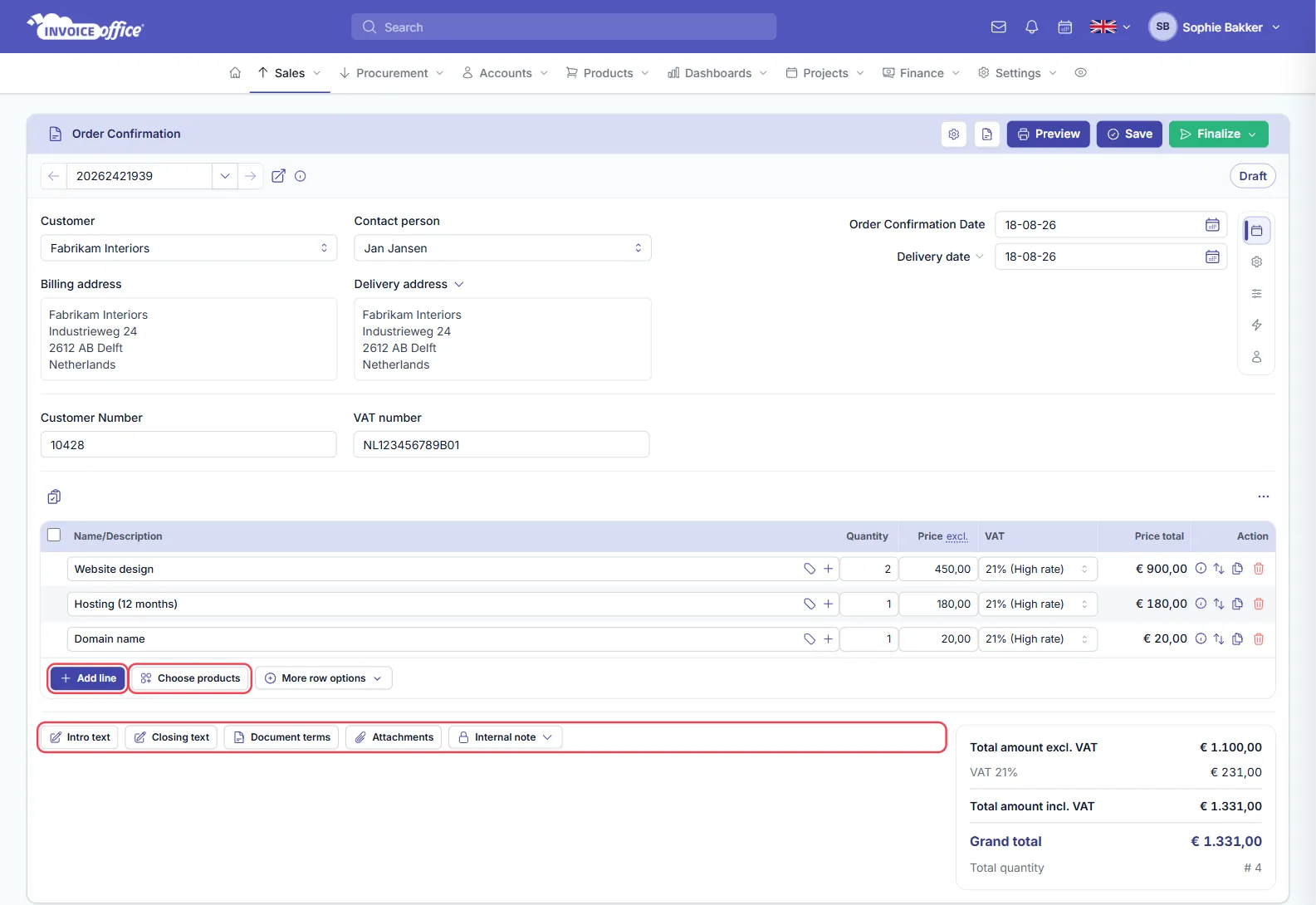Change VAT rate for Website design
1316x905 pixels.
tap(1038, 569)
